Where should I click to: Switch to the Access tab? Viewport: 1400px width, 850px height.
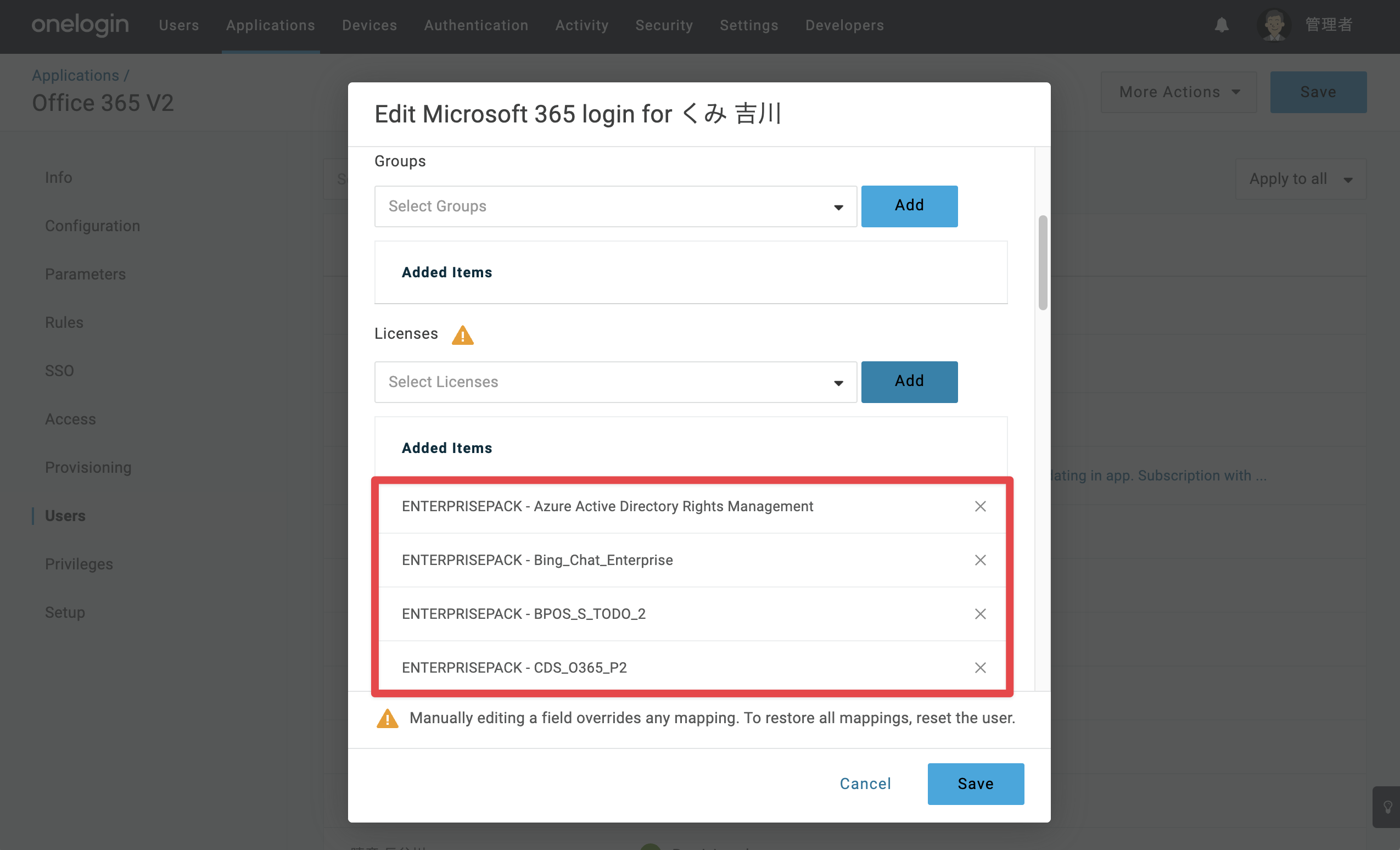tap(70, 419)
